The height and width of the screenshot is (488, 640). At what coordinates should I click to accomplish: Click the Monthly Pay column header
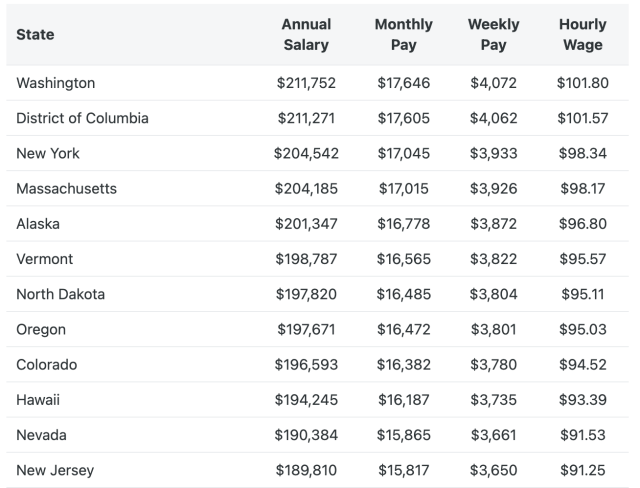403,34
